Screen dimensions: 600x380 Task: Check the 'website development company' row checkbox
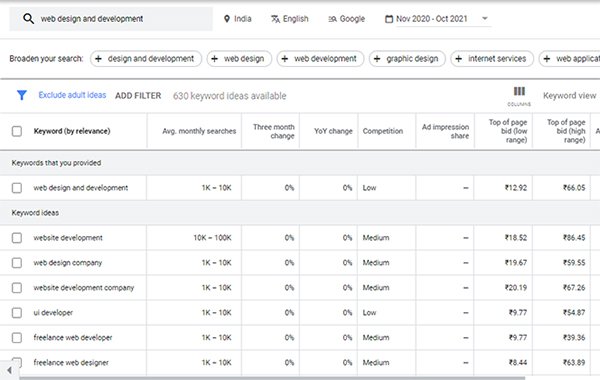pos(17,288)
